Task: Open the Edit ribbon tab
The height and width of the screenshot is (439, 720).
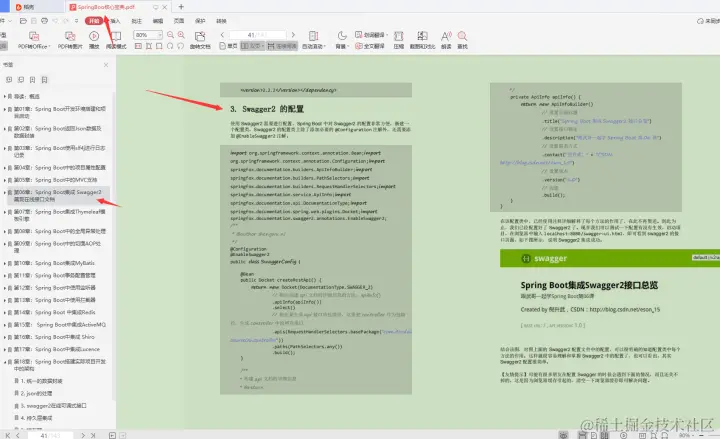Action: (x=158, y=21)
